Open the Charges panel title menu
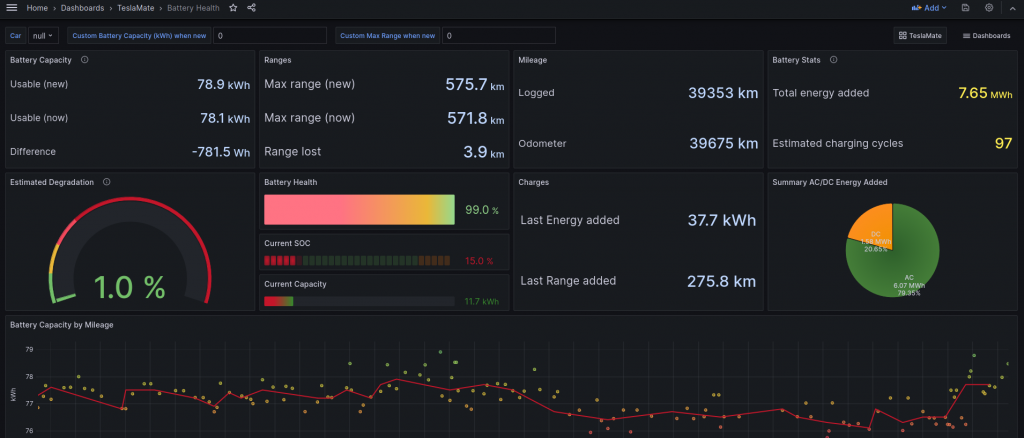This screenshot has height=438, width=1024. [x=533, y=182]
